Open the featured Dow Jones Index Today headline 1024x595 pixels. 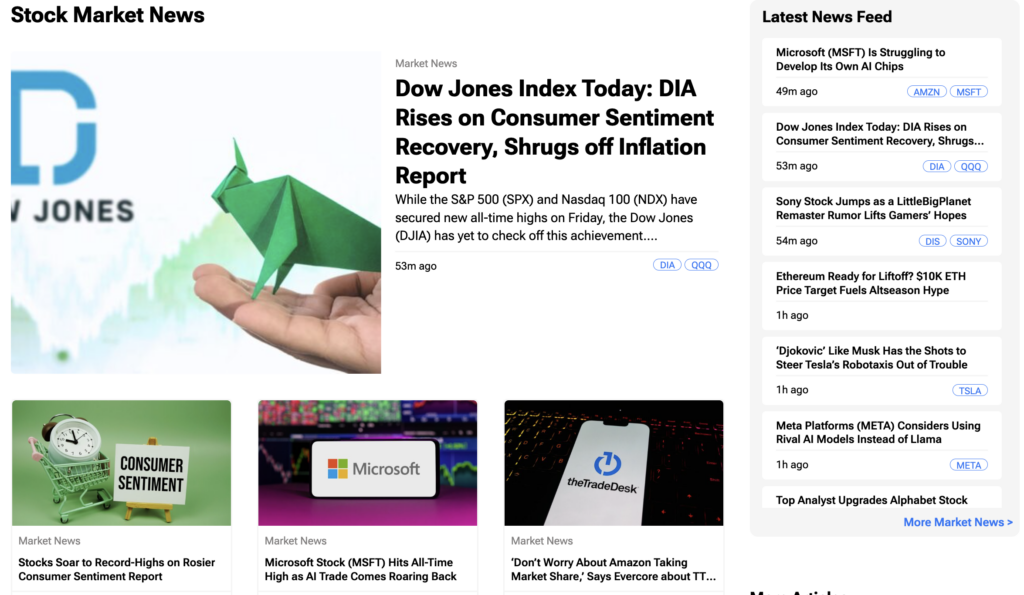pos(554,132)
